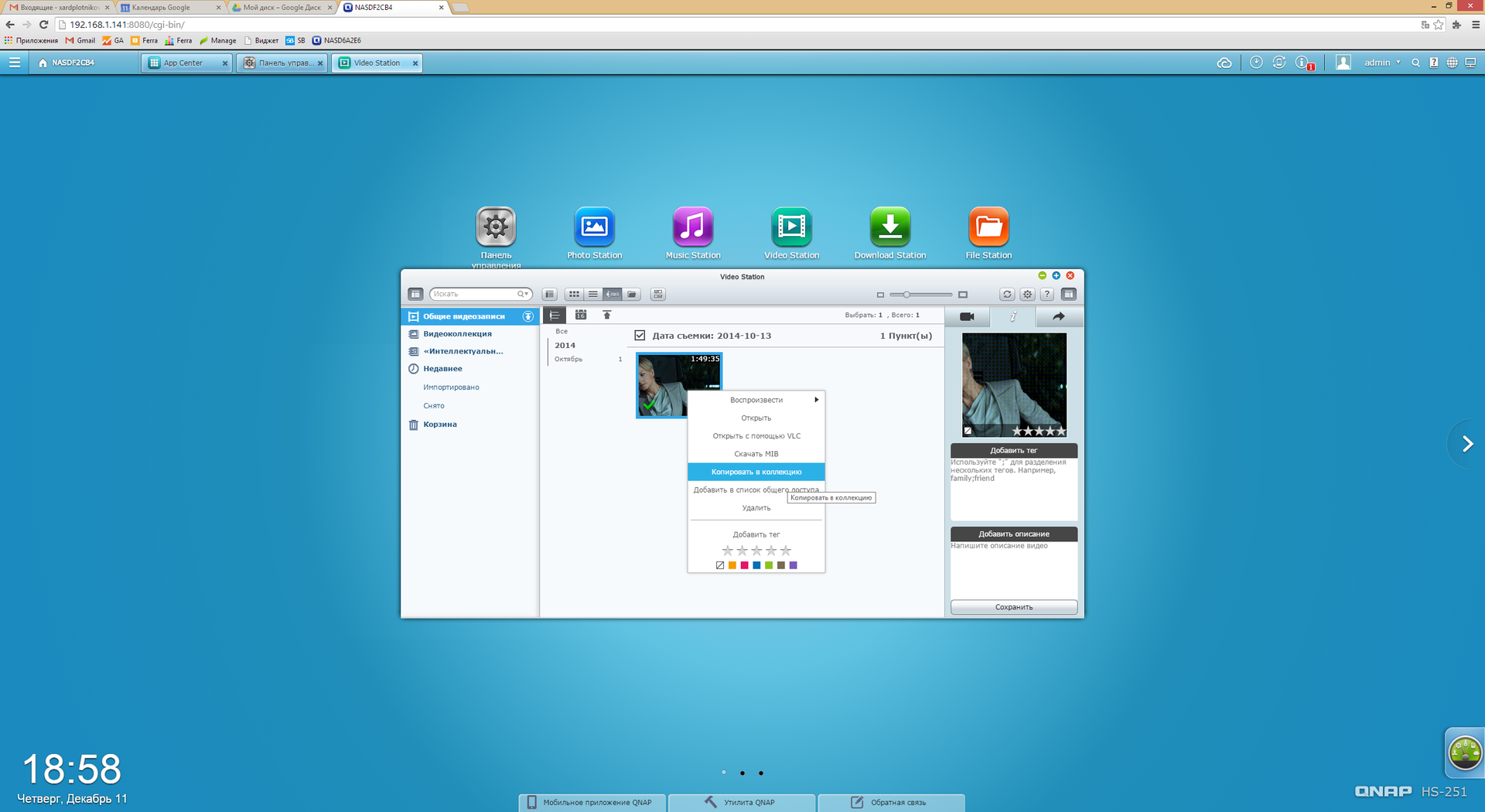Click the upload icon next to shared videos
The width and height of the screenshot is (1485, 812).
[x=528, y=316]
